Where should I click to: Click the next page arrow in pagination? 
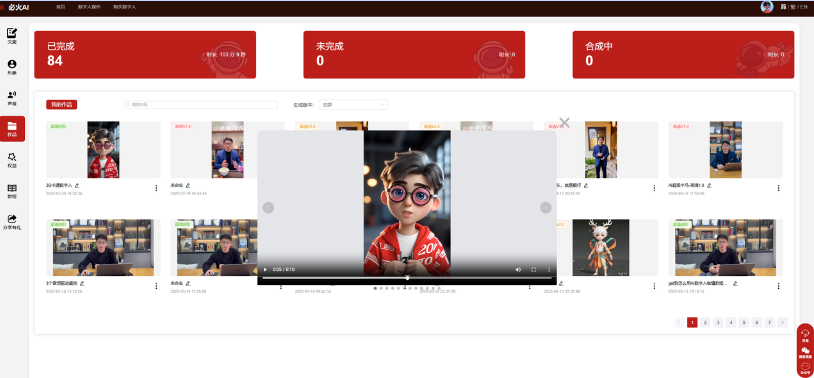(783, 322)
